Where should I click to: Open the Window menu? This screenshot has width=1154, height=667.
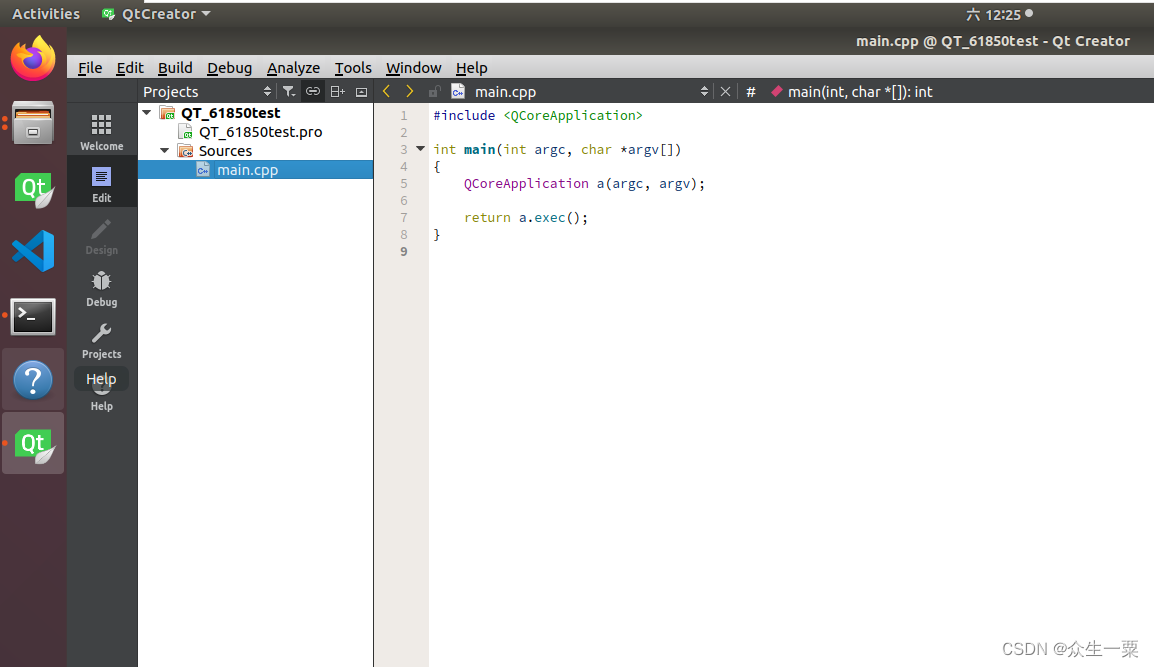click(x=414, y=68)
